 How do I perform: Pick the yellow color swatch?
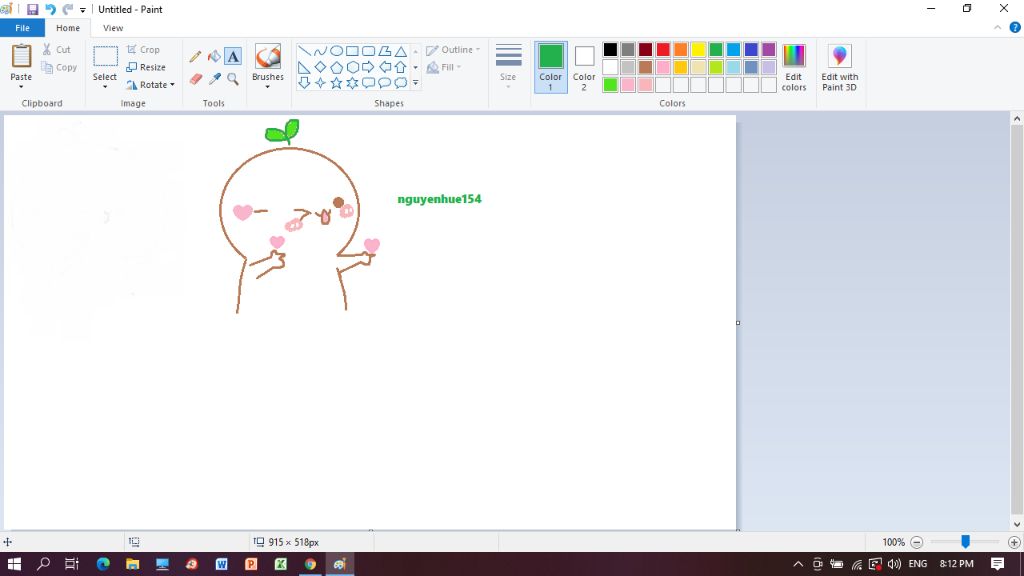(x=698, y=50)
